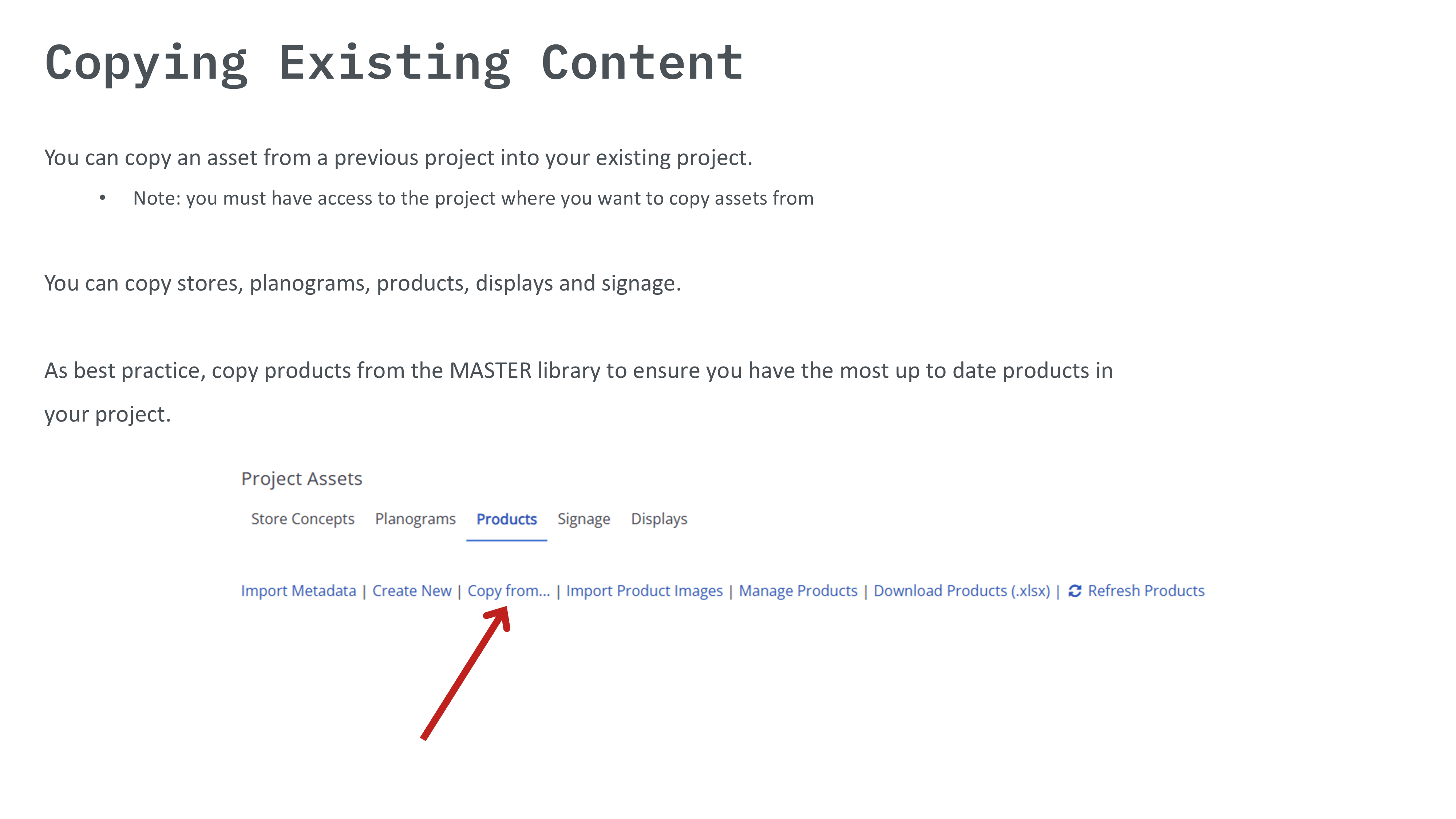The height and width of the screenshot is (819, 1456).
Task: Click the sentence about copying from a previous project
Action: 398,158
